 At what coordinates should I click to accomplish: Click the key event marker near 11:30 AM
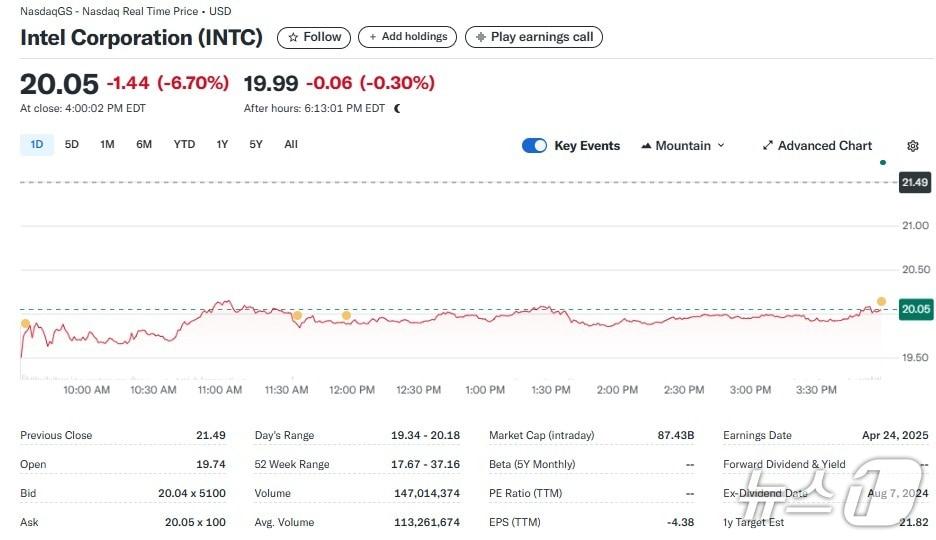click(x=297, y=316)
